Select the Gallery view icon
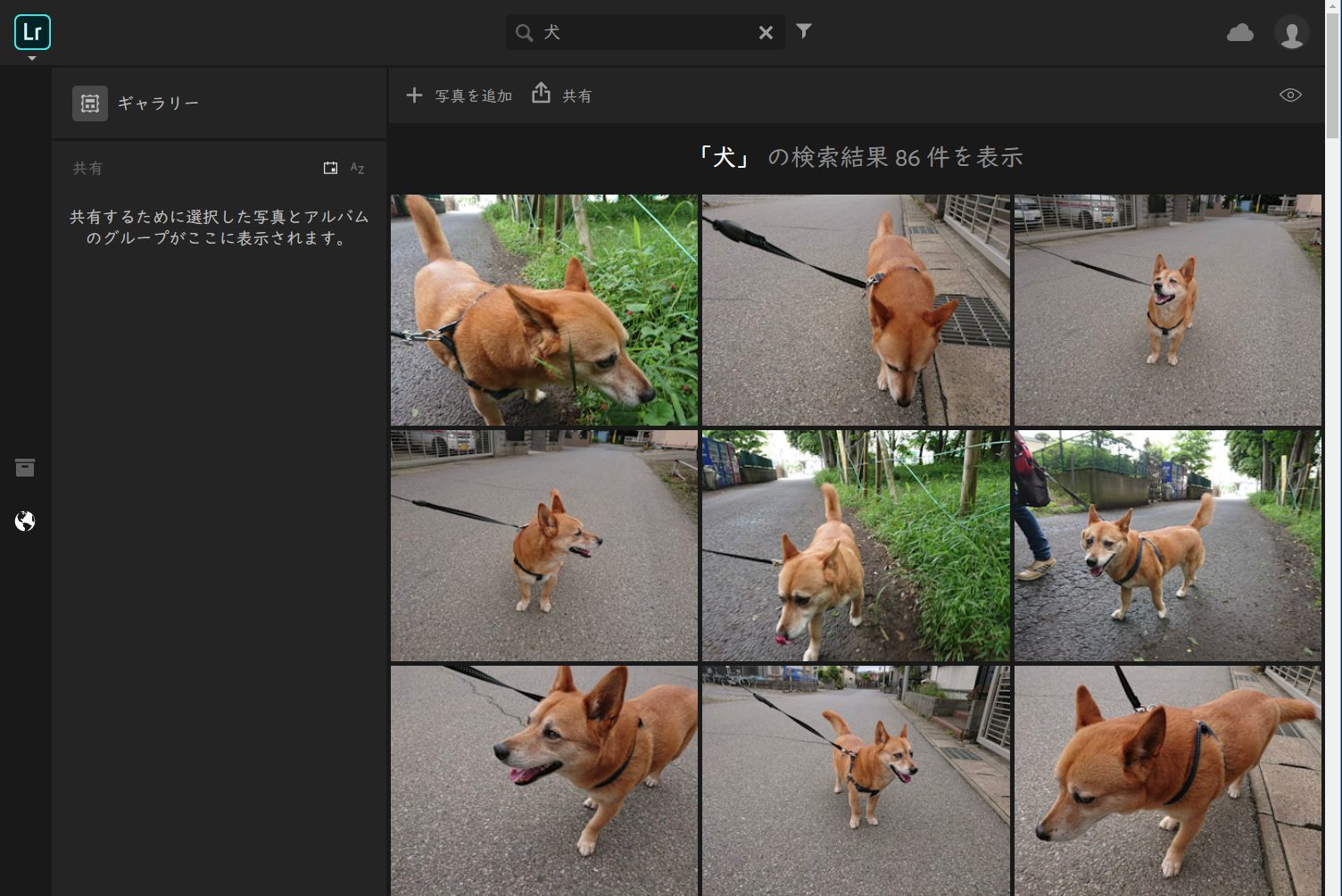The image size is (1342, 896). tap(90, 103)
